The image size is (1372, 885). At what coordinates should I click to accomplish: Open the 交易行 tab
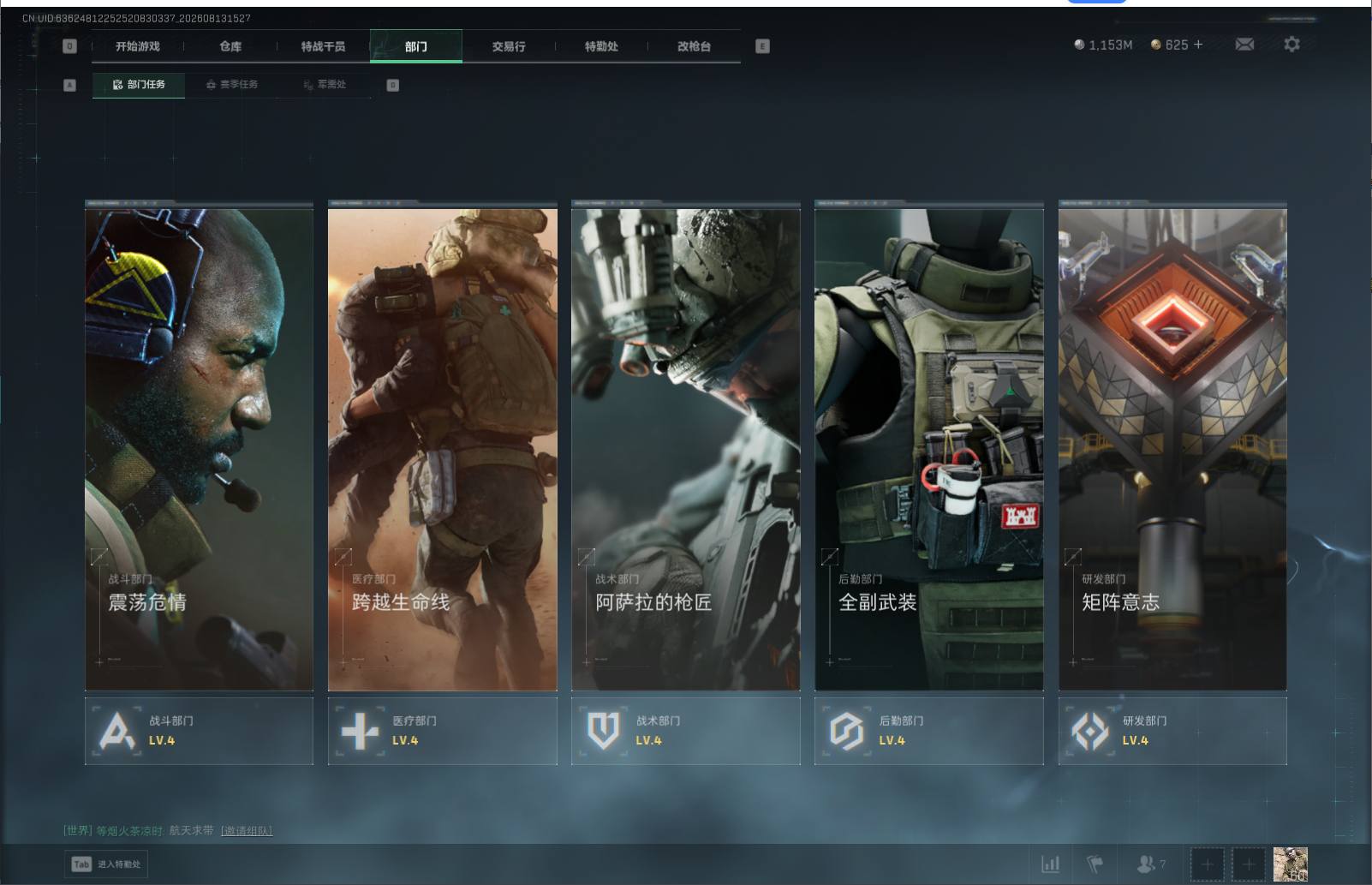(509, 46)
